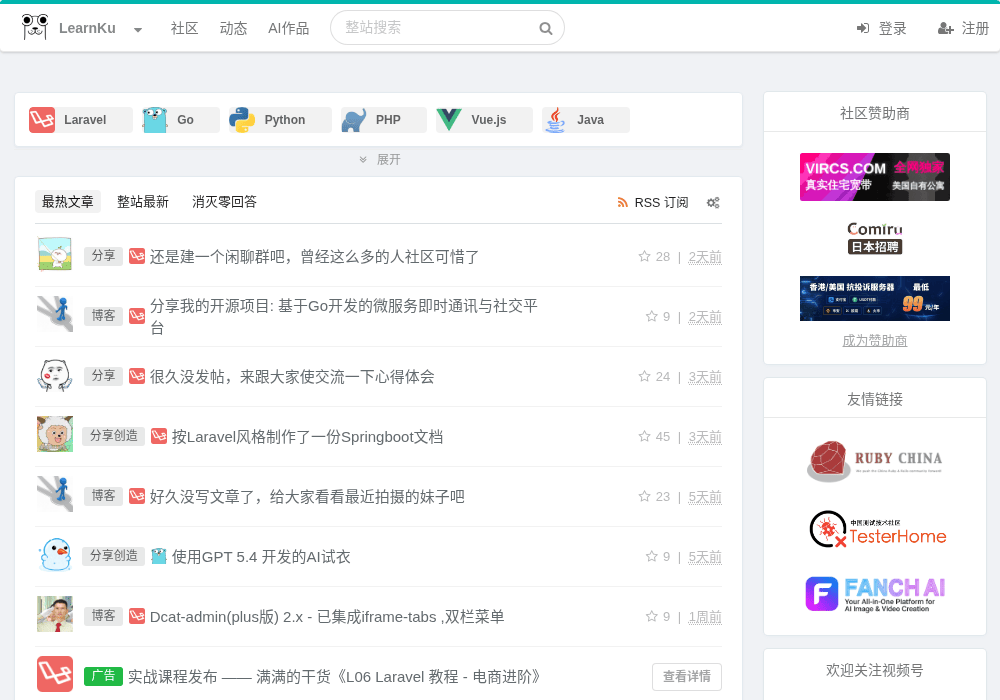Click the 1周前 timestamp on Dcat-admin post

705,616
